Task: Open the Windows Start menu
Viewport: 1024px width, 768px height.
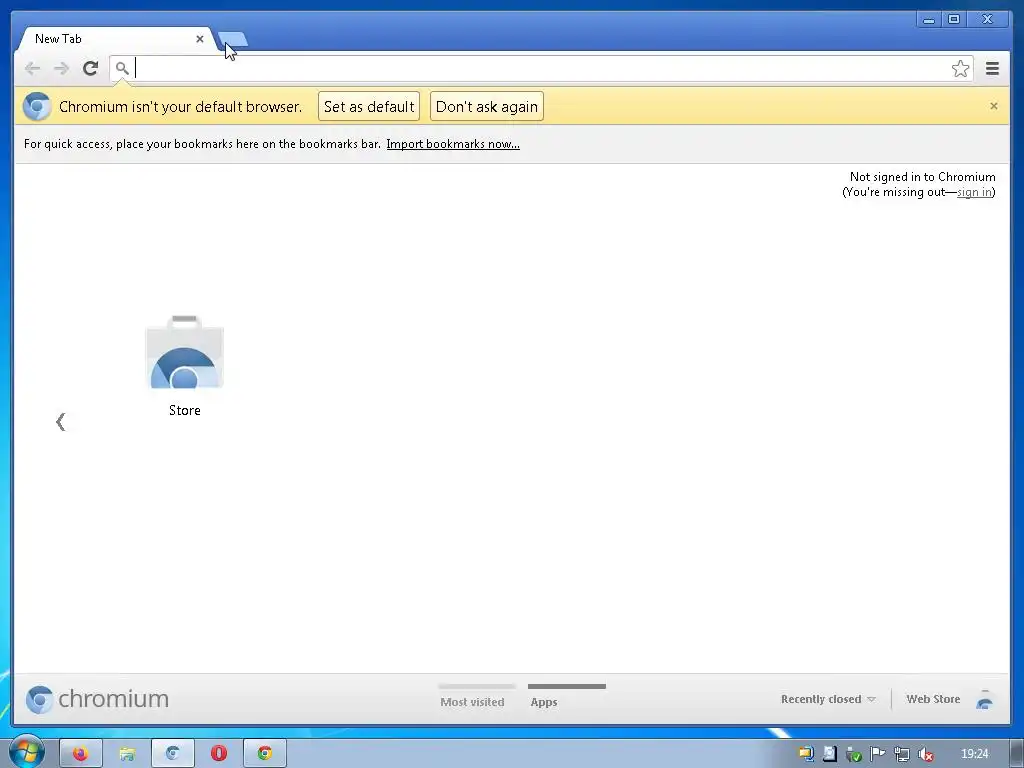Action: coord(26,752)
